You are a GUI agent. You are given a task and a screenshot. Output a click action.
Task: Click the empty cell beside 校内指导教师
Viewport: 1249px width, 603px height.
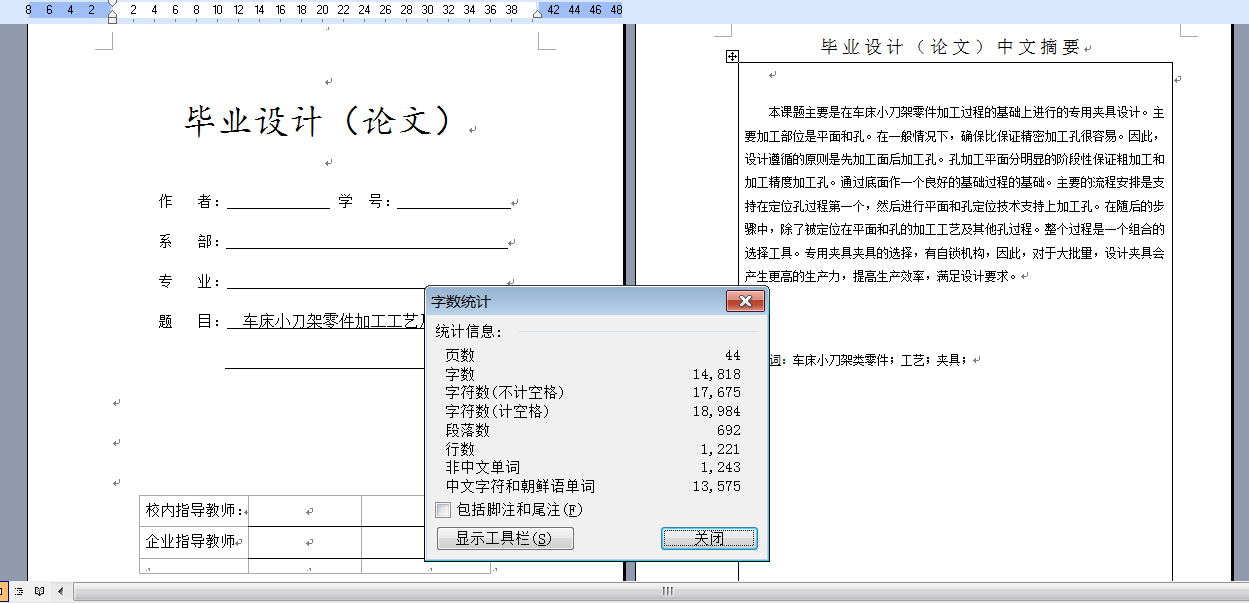[305, 511]
